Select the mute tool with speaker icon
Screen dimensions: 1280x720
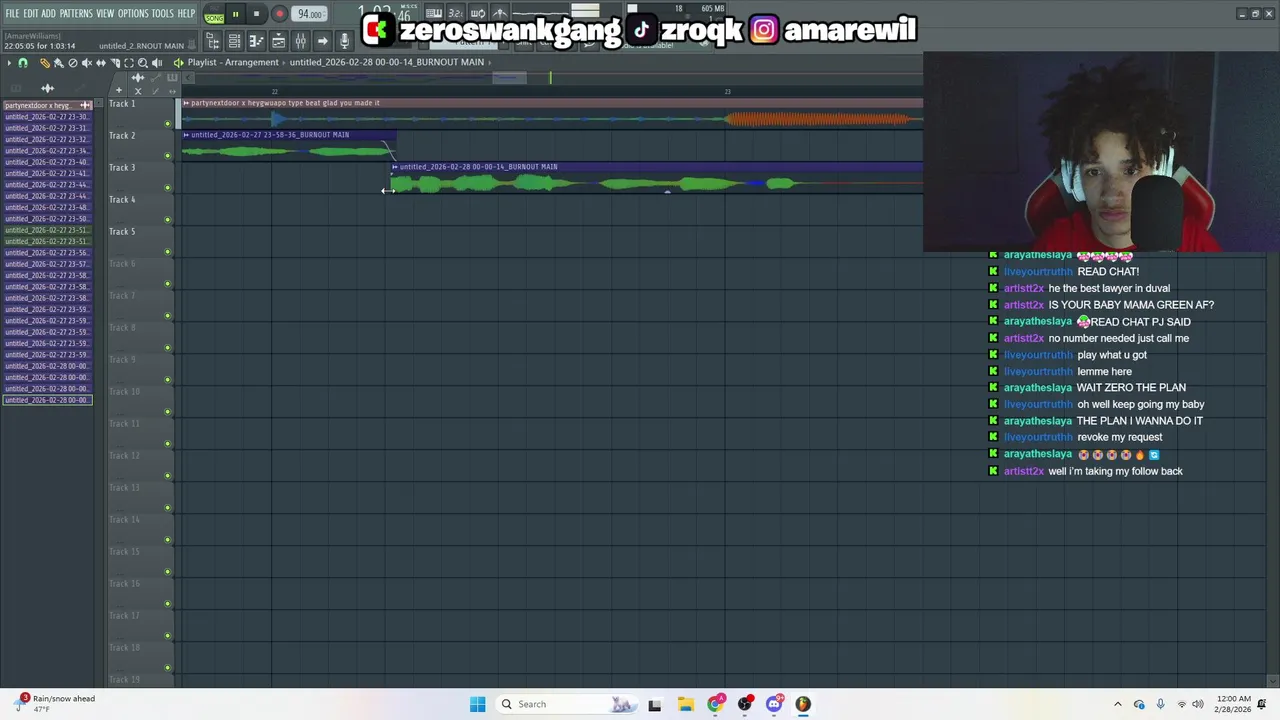(x=86, y=63)
